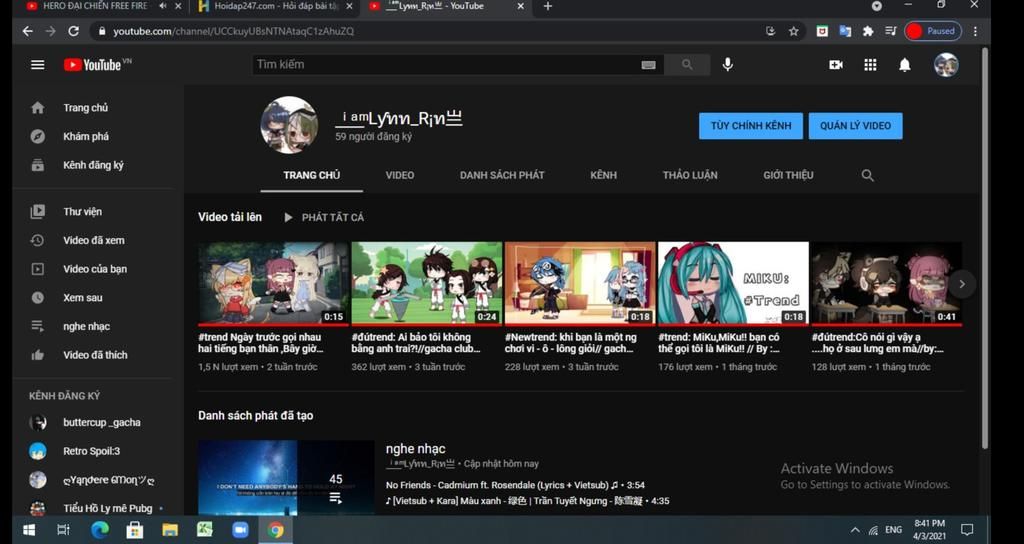Bookmark this page with star icon
This screenshot has width=1024, height=544.
click(793, 31)
